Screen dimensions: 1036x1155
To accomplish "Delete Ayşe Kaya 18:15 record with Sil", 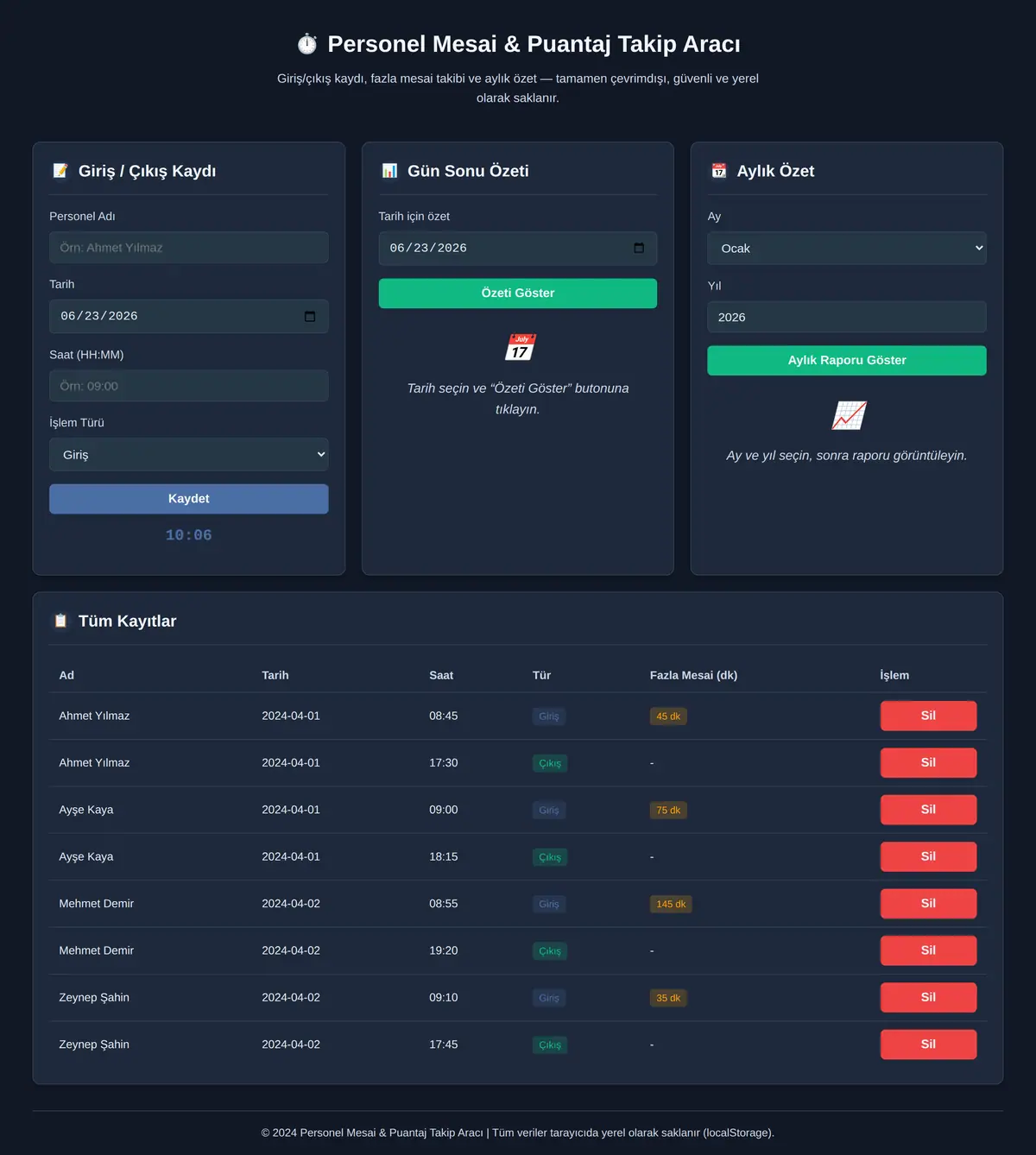I will (x=928, y=856).
